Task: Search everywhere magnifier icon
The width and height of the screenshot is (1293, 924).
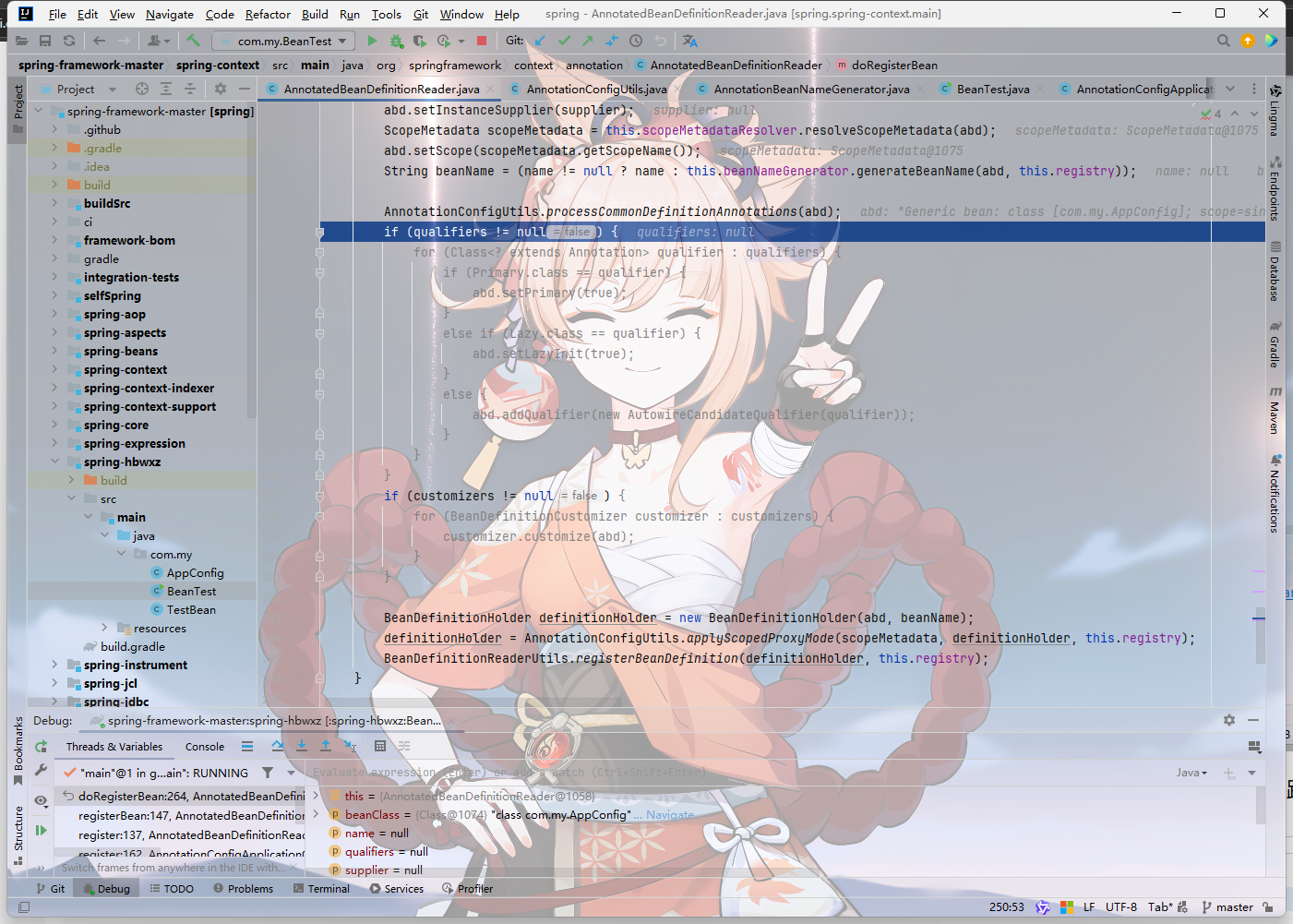Action: tap(1224, 41)
